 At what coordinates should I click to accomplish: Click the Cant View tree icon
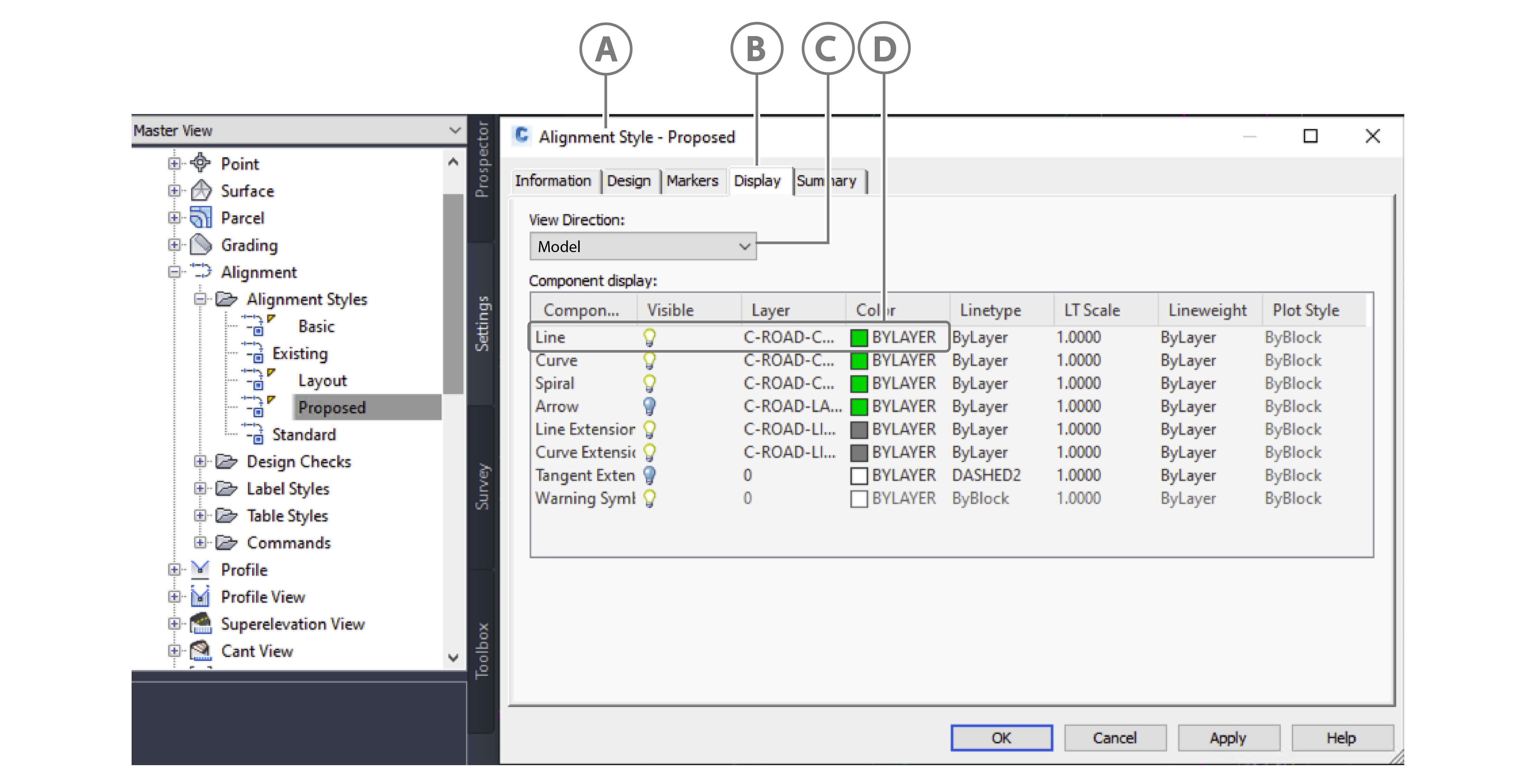click(200, 651)
